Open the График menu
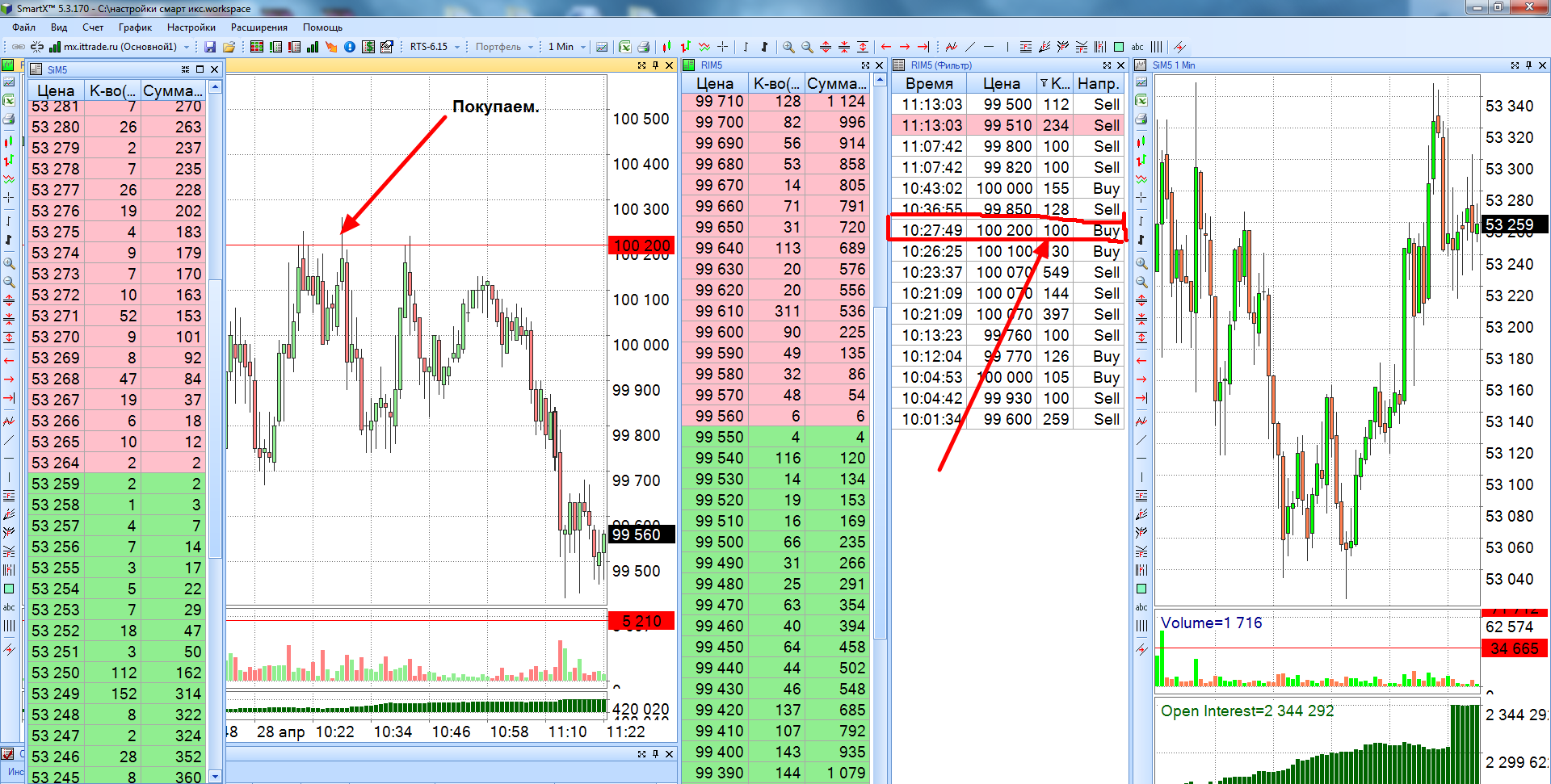 click(x=135, y=27)
